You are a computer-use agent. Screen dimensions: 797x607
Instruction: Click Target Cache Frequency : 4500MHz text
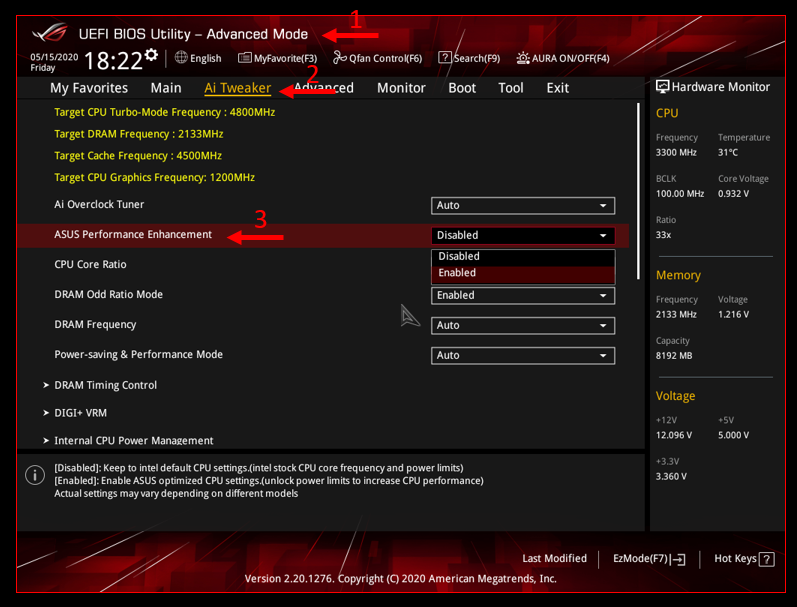coord(138,156)
